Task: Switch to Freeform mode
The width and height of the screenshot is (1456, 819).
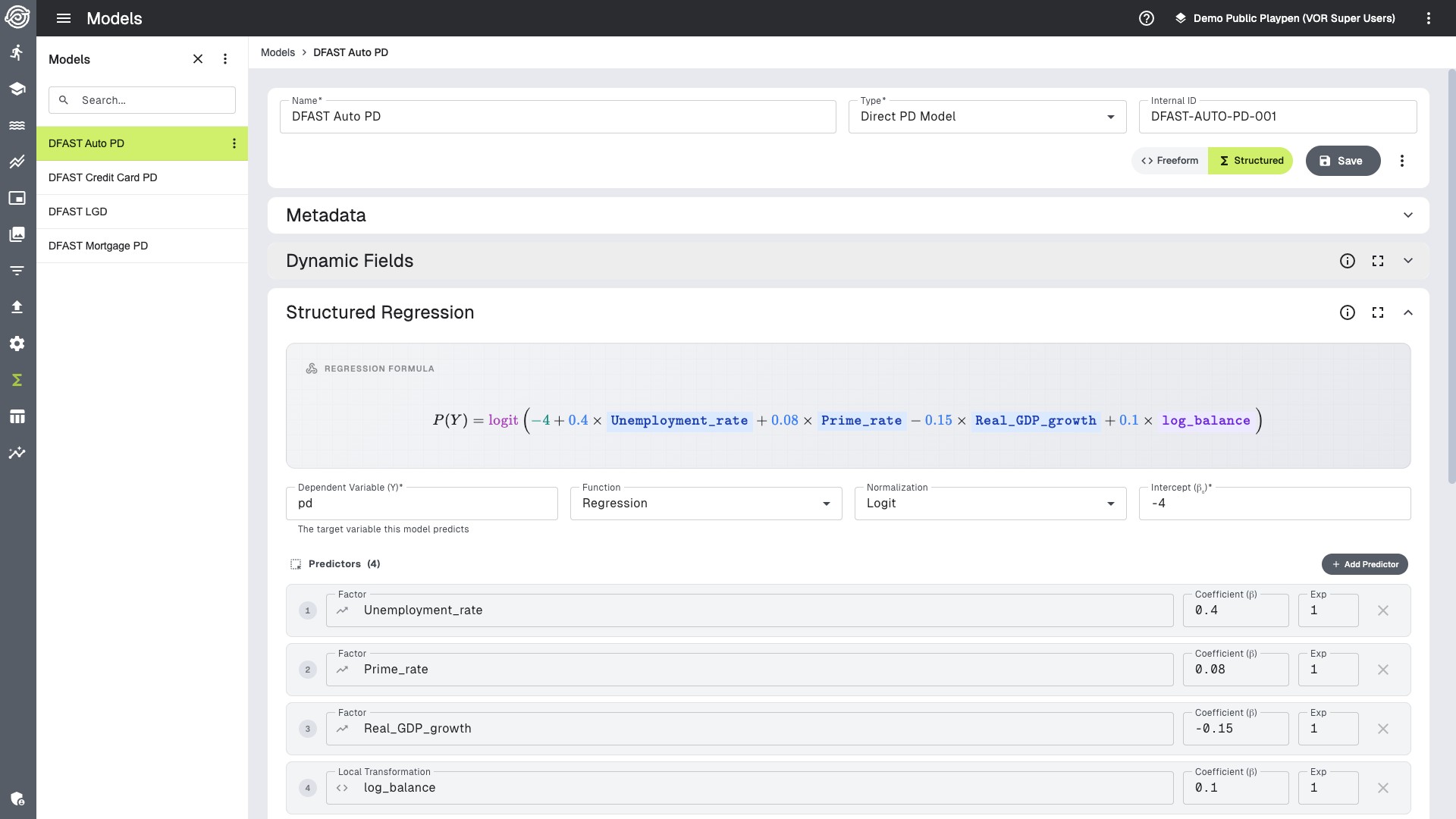Action: pyautogui.click(x=1169, y=161)
